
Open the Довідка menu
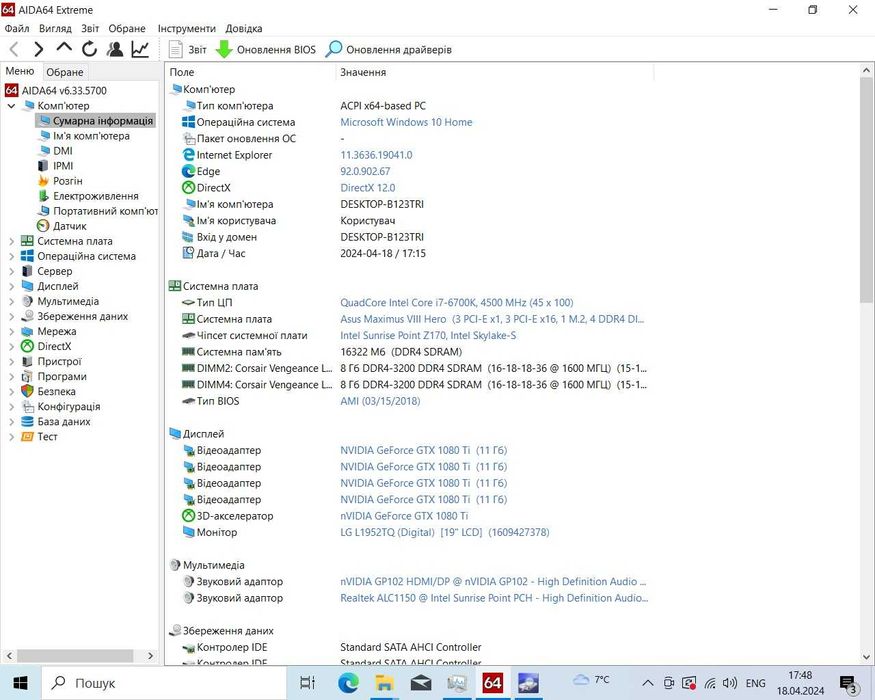[x=244, y=28]
